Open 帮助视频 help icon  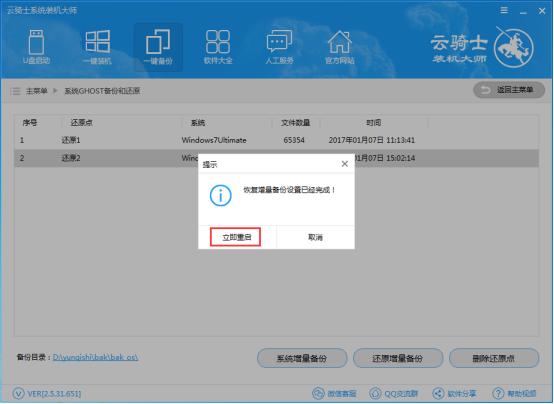498,393
